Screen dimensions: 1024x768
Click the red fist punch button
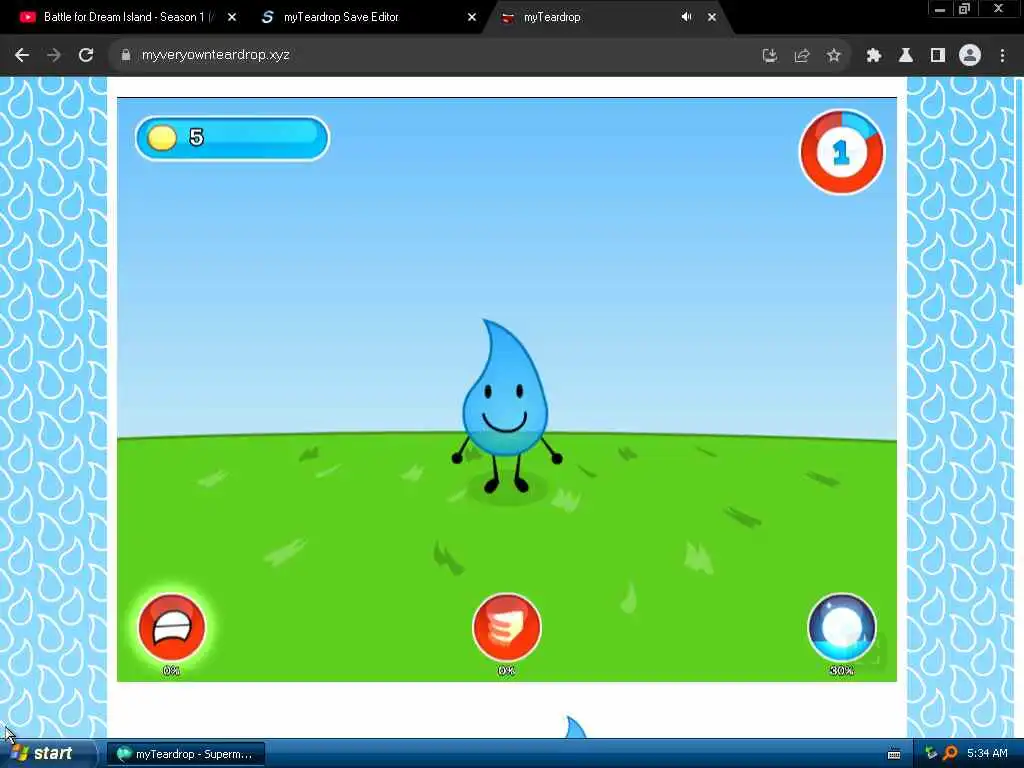click(x=507, y=627)
